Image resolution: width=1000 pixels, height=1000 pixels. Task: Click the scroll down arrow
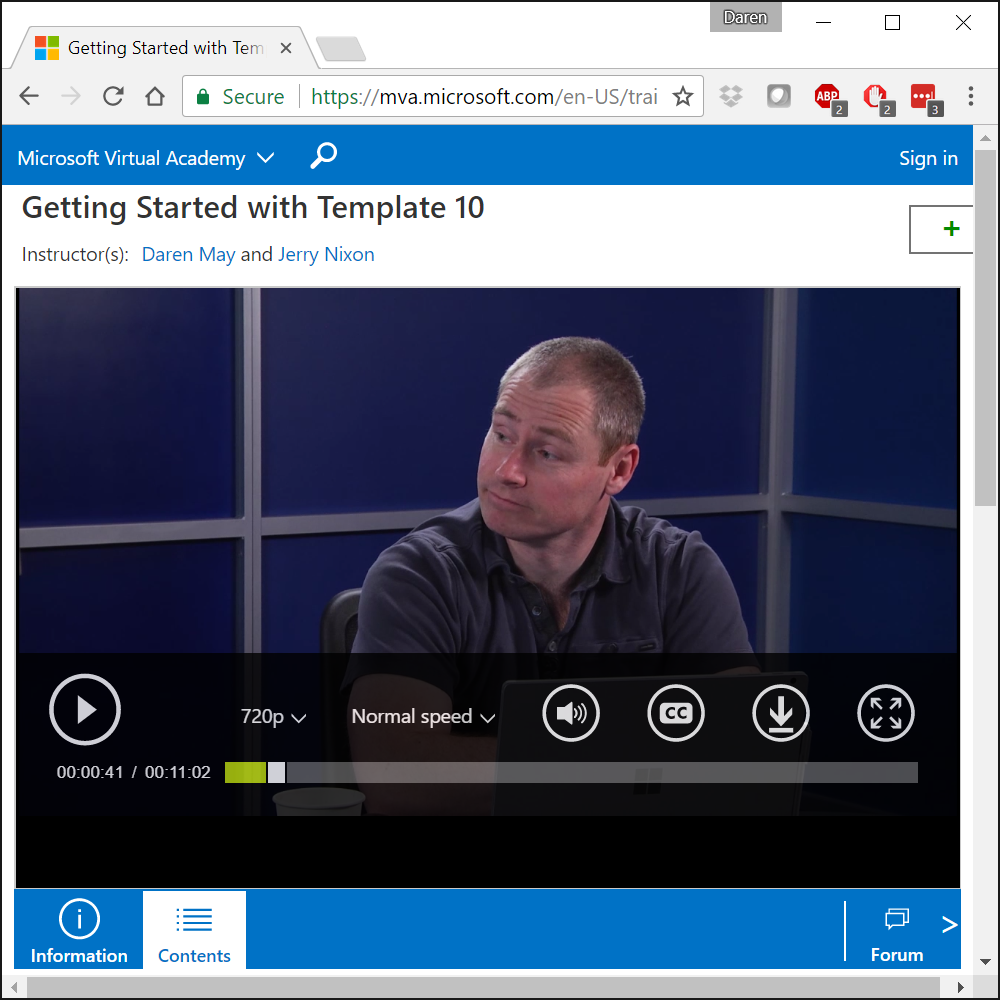tap(985, 961)
